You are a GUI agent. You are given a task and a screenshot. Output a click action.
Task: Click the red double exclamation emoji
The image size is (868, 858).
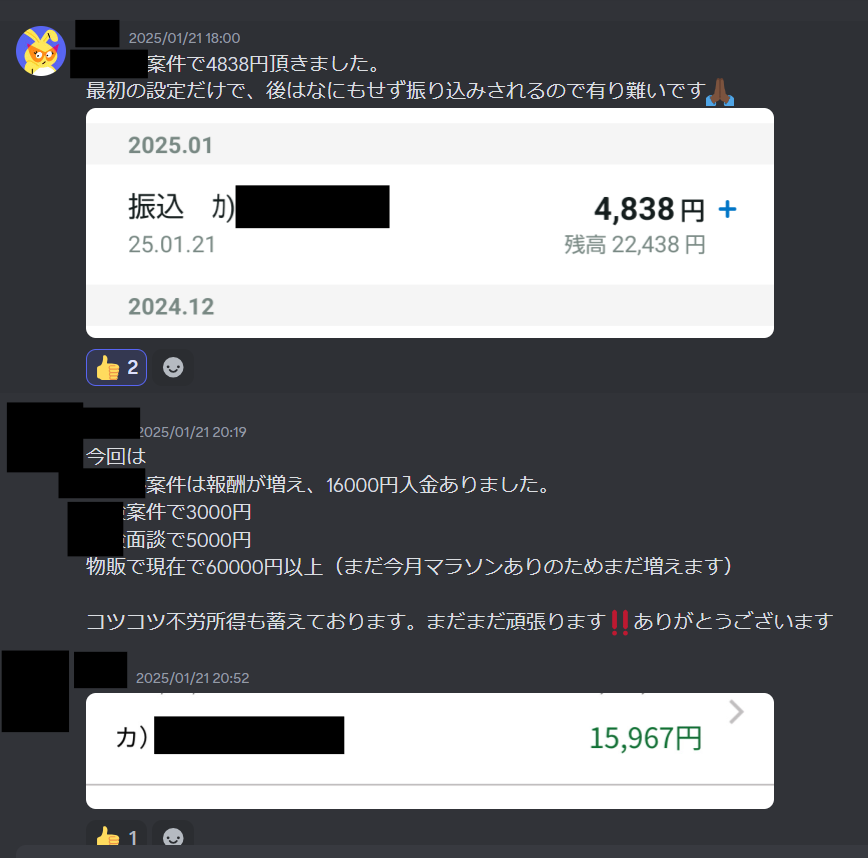(x=619, y=622)
